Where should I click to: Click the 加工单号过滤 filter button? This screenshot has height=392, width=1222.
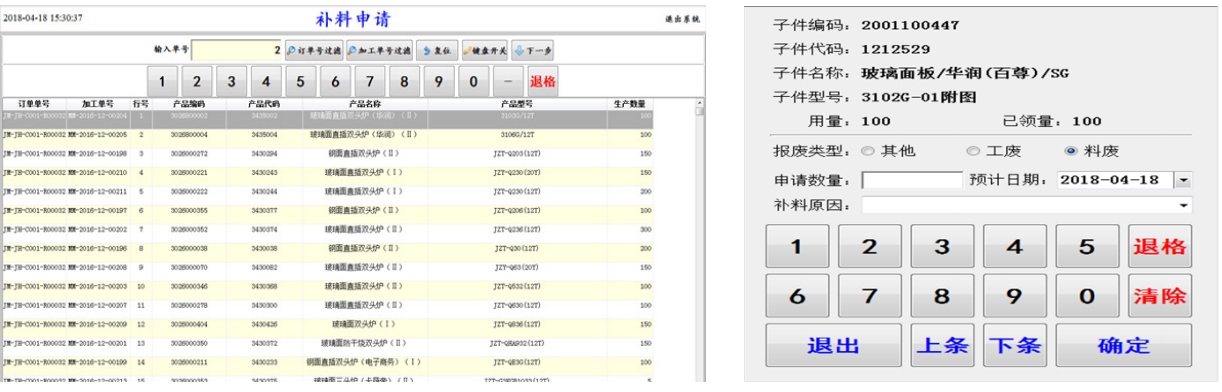coord(380,49)
